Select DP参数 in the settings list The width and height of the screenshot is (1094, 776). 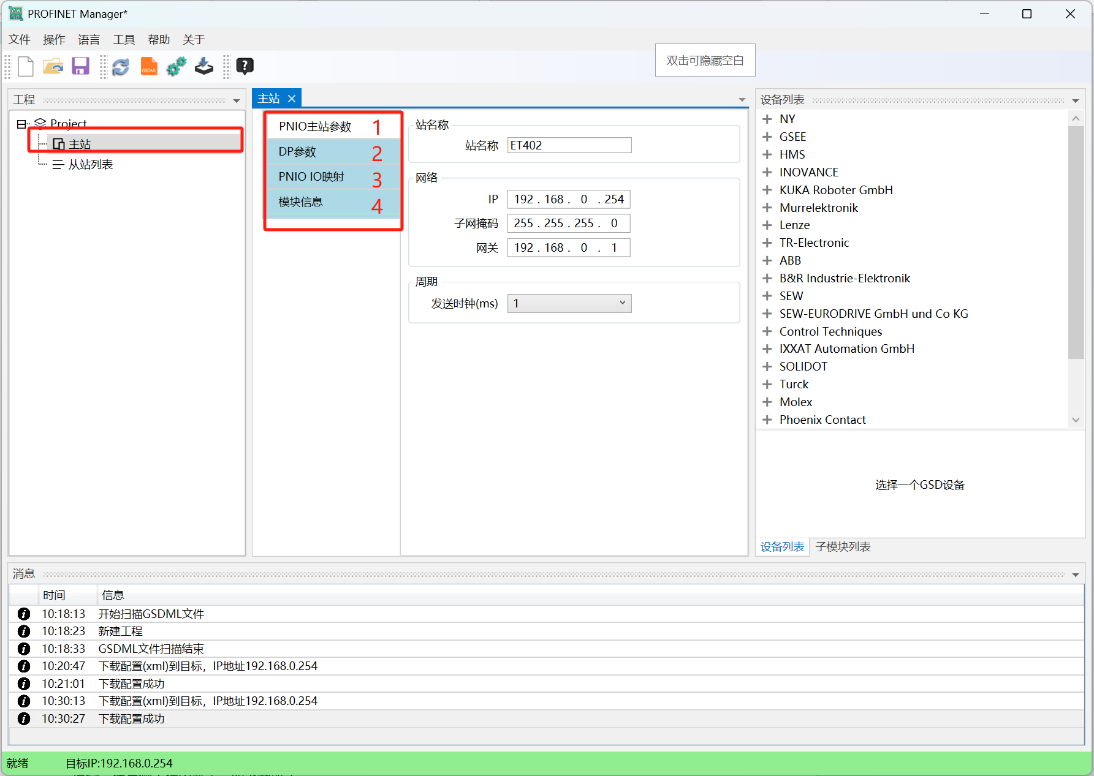(x=332, y=151)
